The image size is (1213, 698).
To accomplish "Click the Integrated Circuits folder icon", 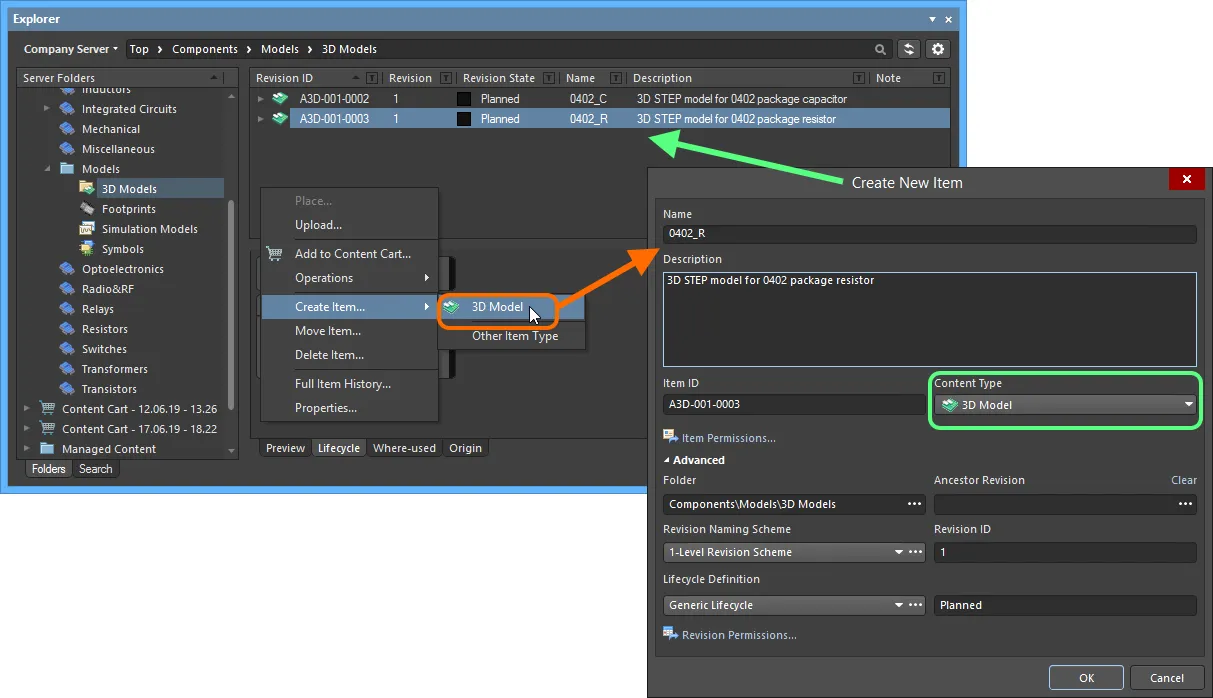I will coord(67,109).
